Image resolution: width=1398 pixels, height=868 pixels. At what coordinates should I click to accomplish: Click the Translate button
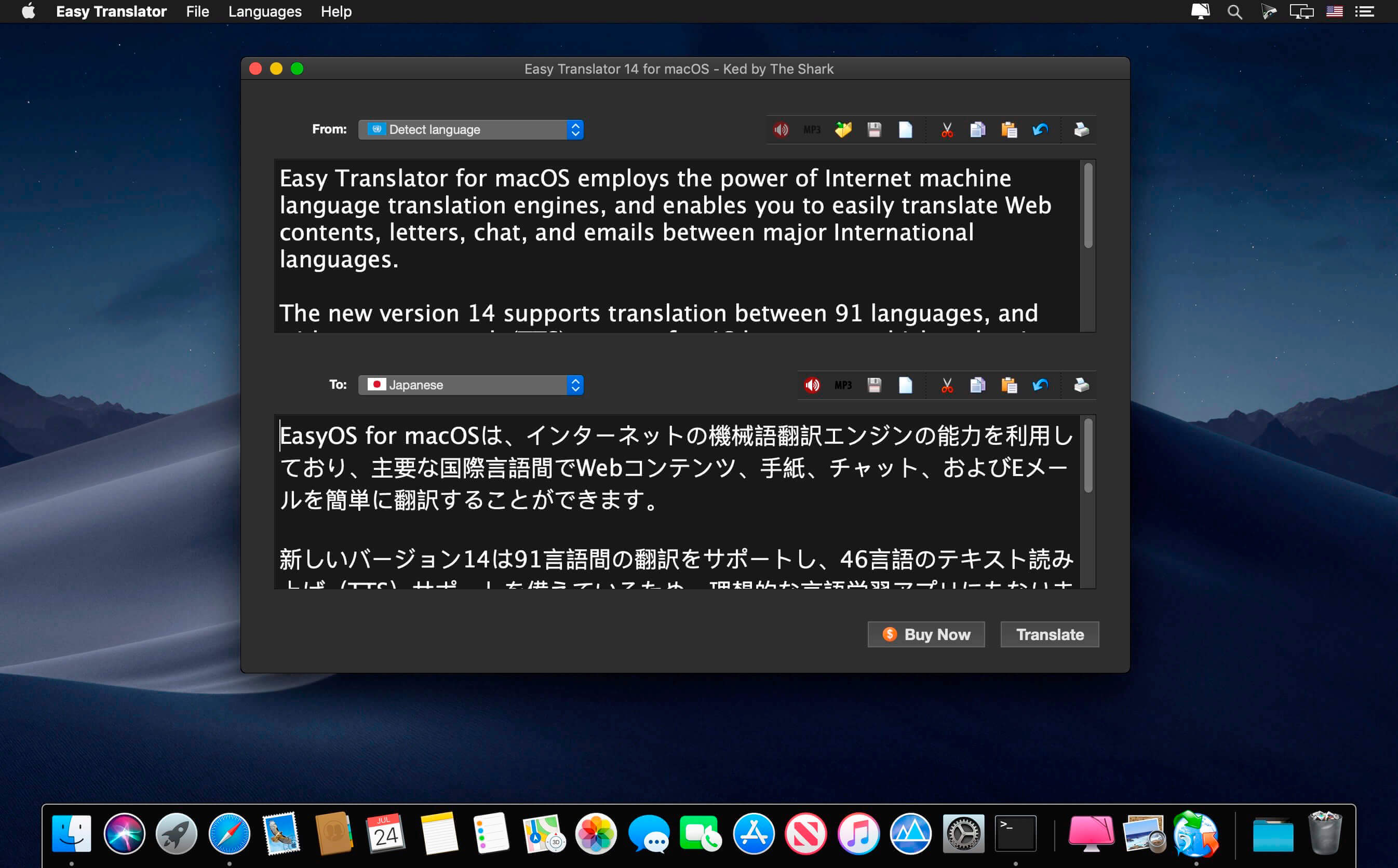(1050, 634)
